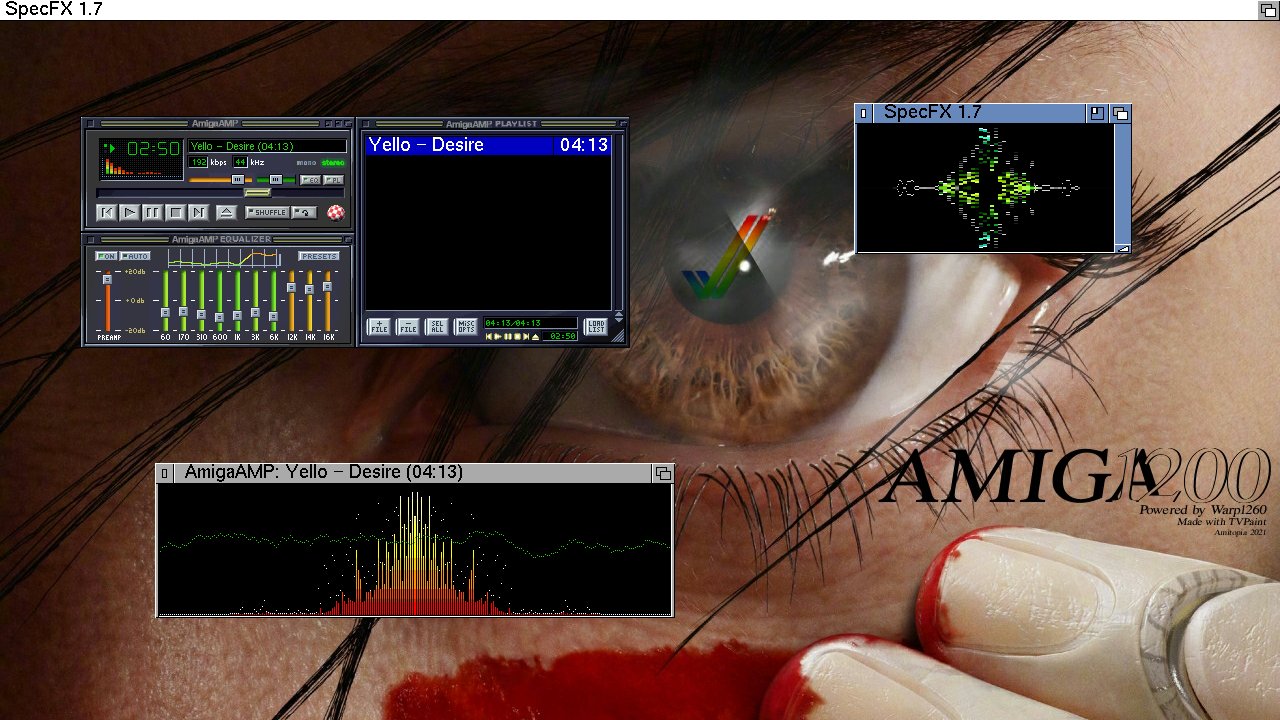The height and width of the screenshot is (720, 1280).
Task: Click the playlist mini previous-track icon
Action: [x=489, y=336]
